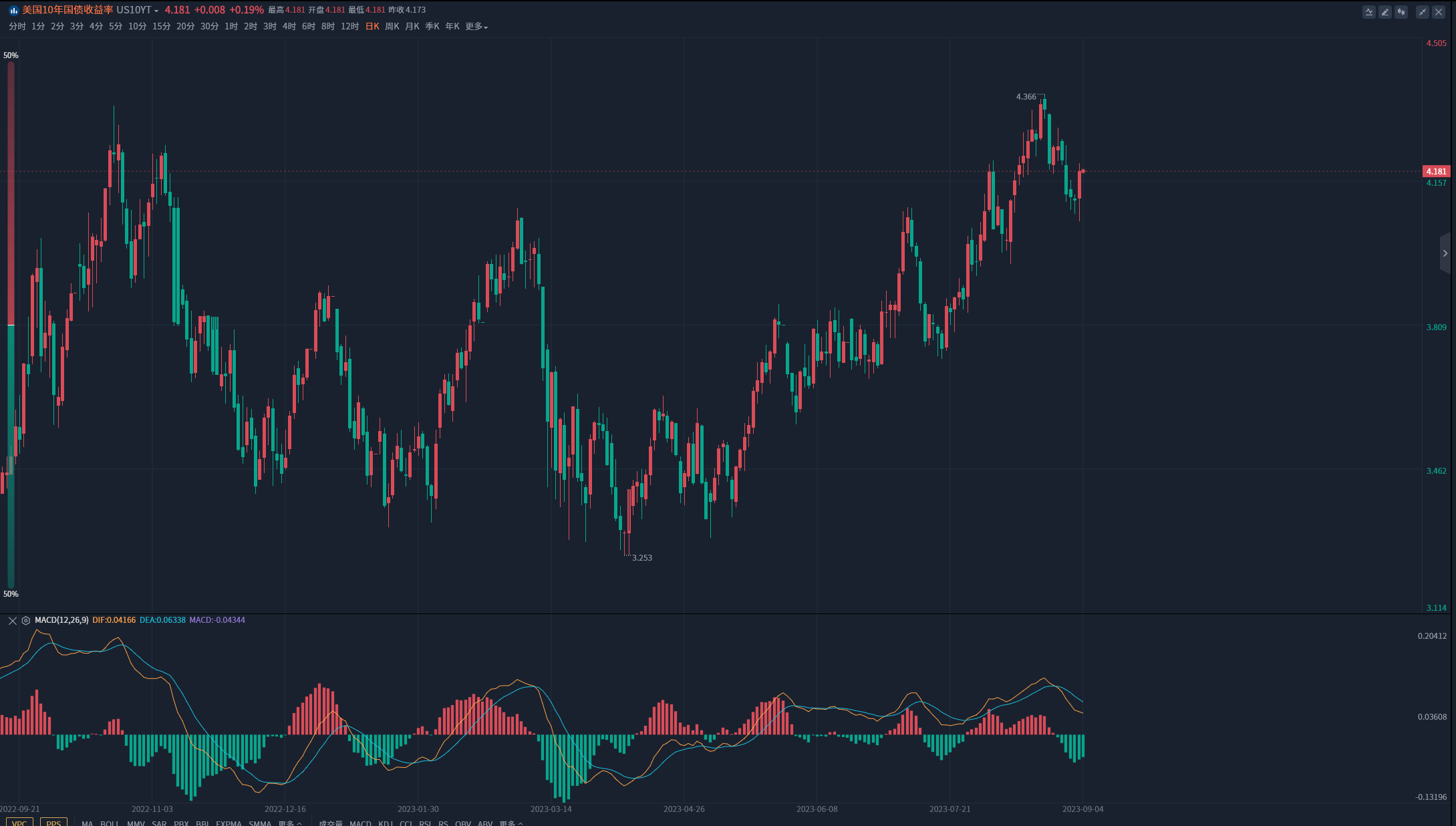Toggle the PPS overlay button
1456x826 pixels.
tap(53, 822)
